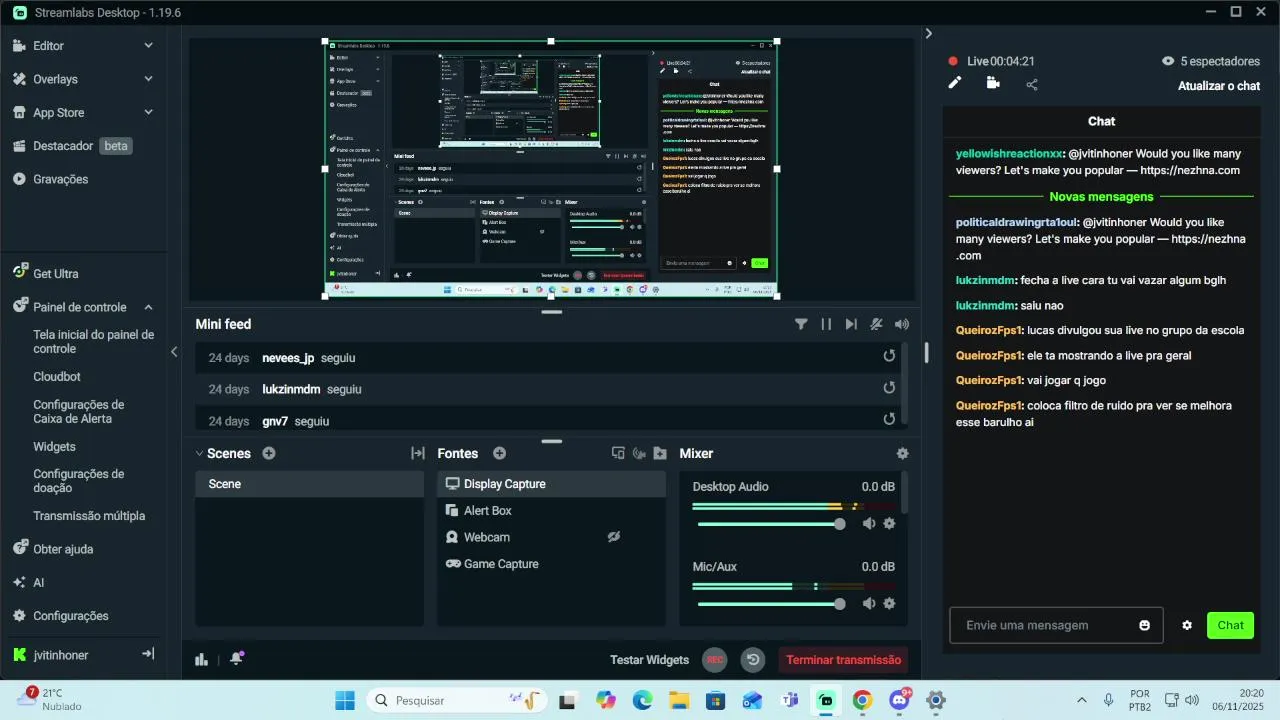Screen dimensions: 1280x720
Task: Replay the lukzinmdm follow alert
Action: (889, 388)
